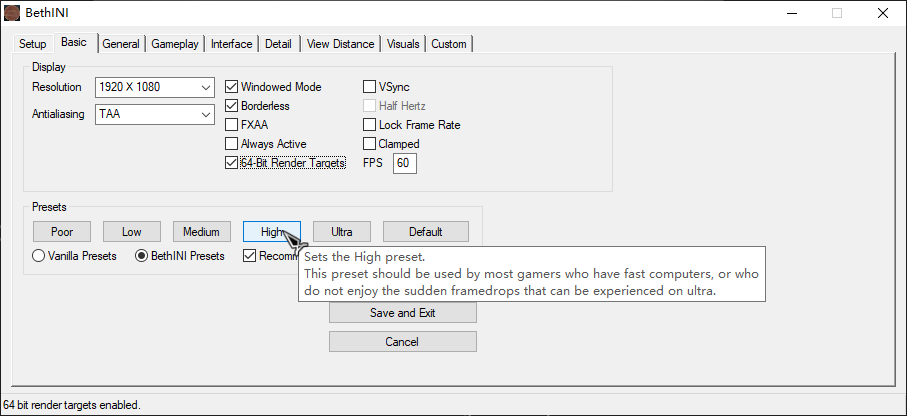Select the Vanilla Presets radio button
The height and width of the screenshot is (416, 907).
39,256
